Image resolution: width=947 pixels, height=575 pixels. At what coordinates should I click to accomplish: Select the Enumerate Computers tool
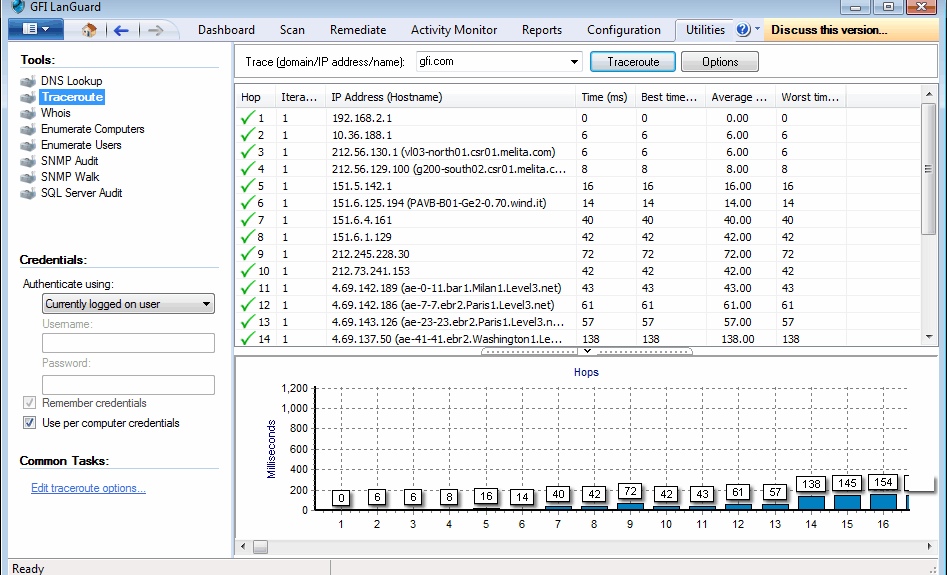coord(92,129)
